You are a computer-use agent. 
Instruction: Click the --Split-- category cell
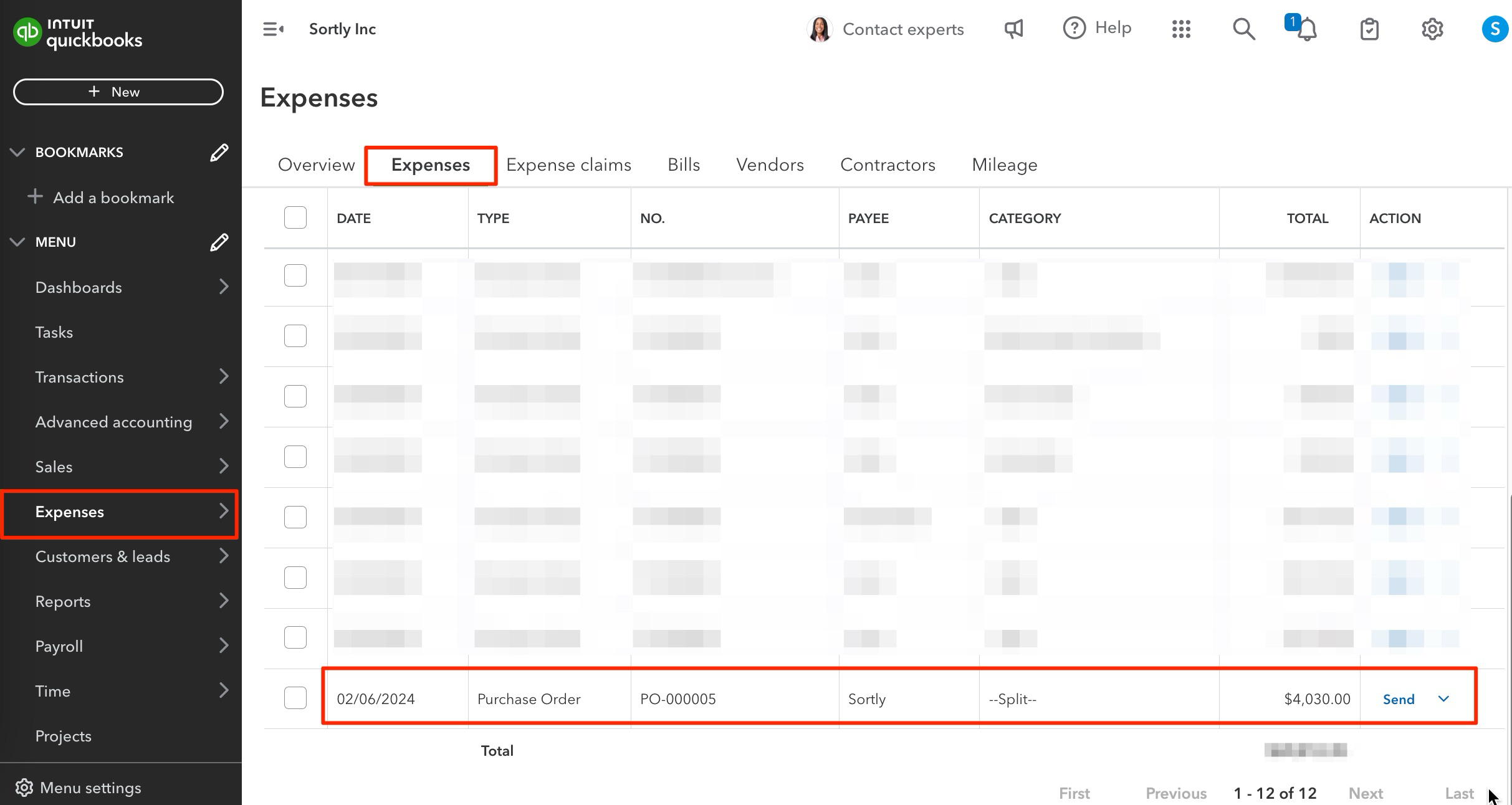[x=1012, y=699]
